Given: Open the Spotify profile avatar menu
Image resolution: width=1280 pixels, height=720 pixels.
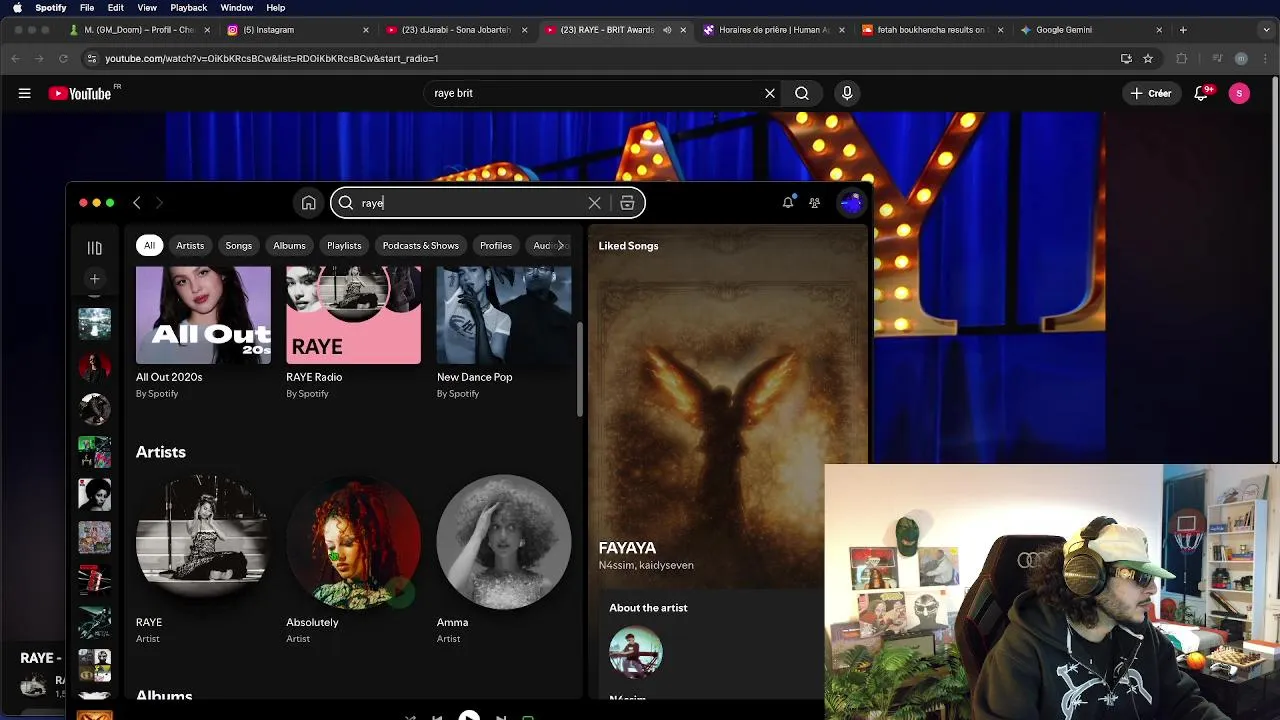Looking at the screenshot, I should pos(851,203).
